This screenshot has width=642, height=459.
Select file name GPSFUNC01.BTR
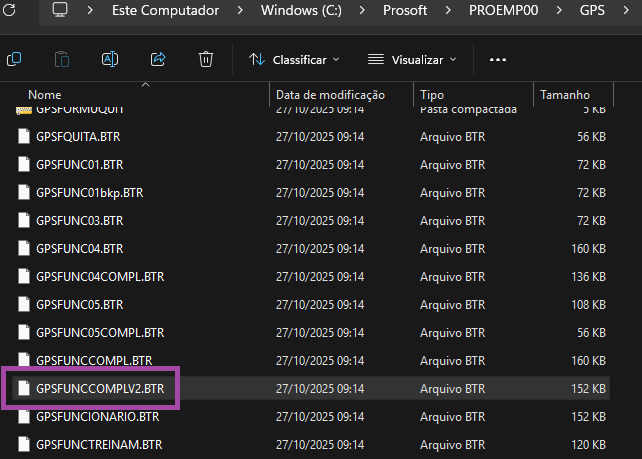(x=79, y=164)
